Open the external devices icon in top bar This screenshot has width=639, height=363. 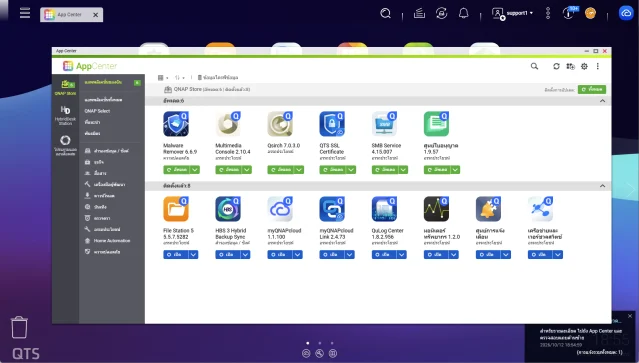coord(441,13)
